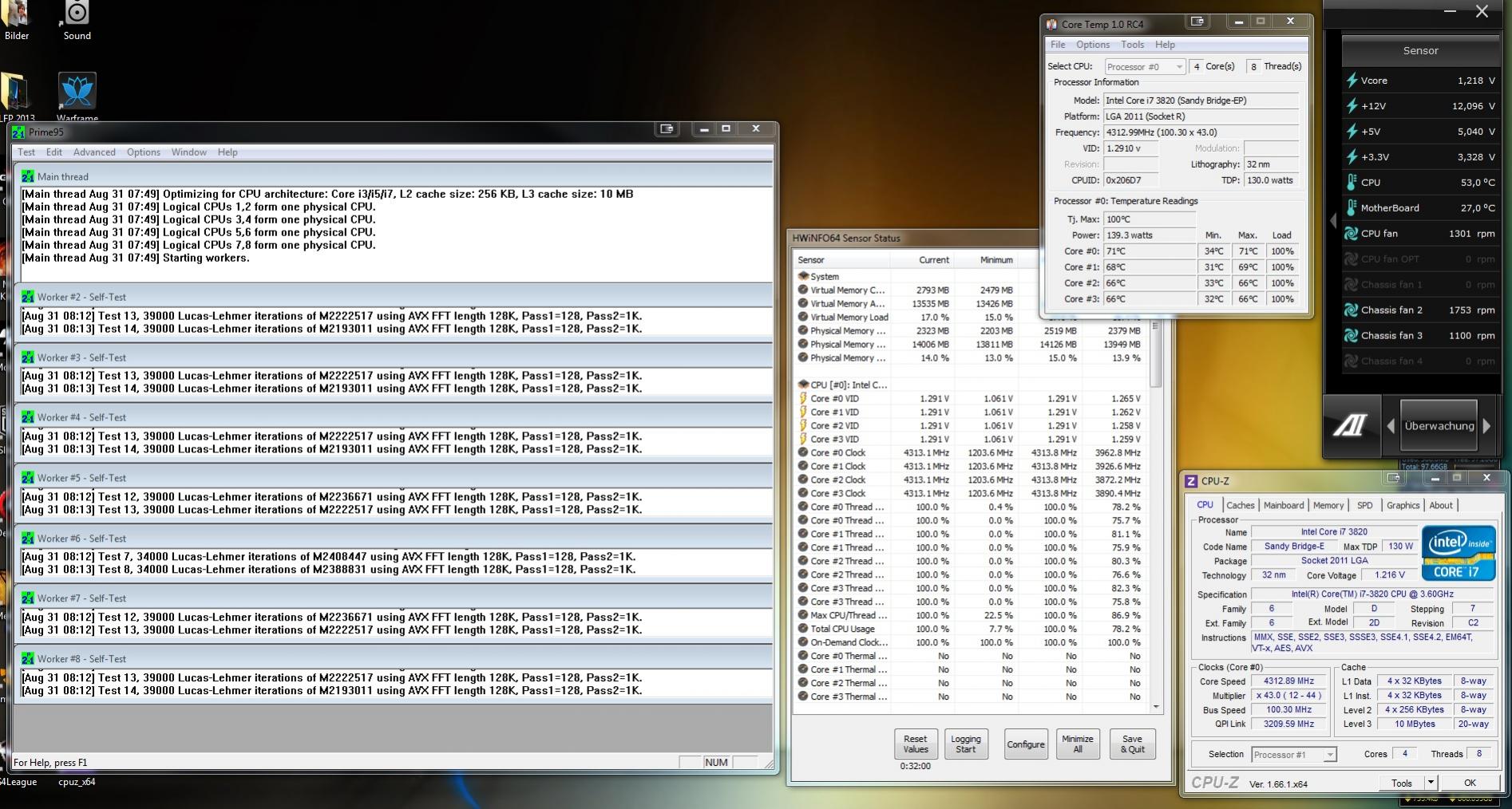Click the CPU fan icon in sensor panel
This screenshot has height=809, width=1512.
(1352, 234)
